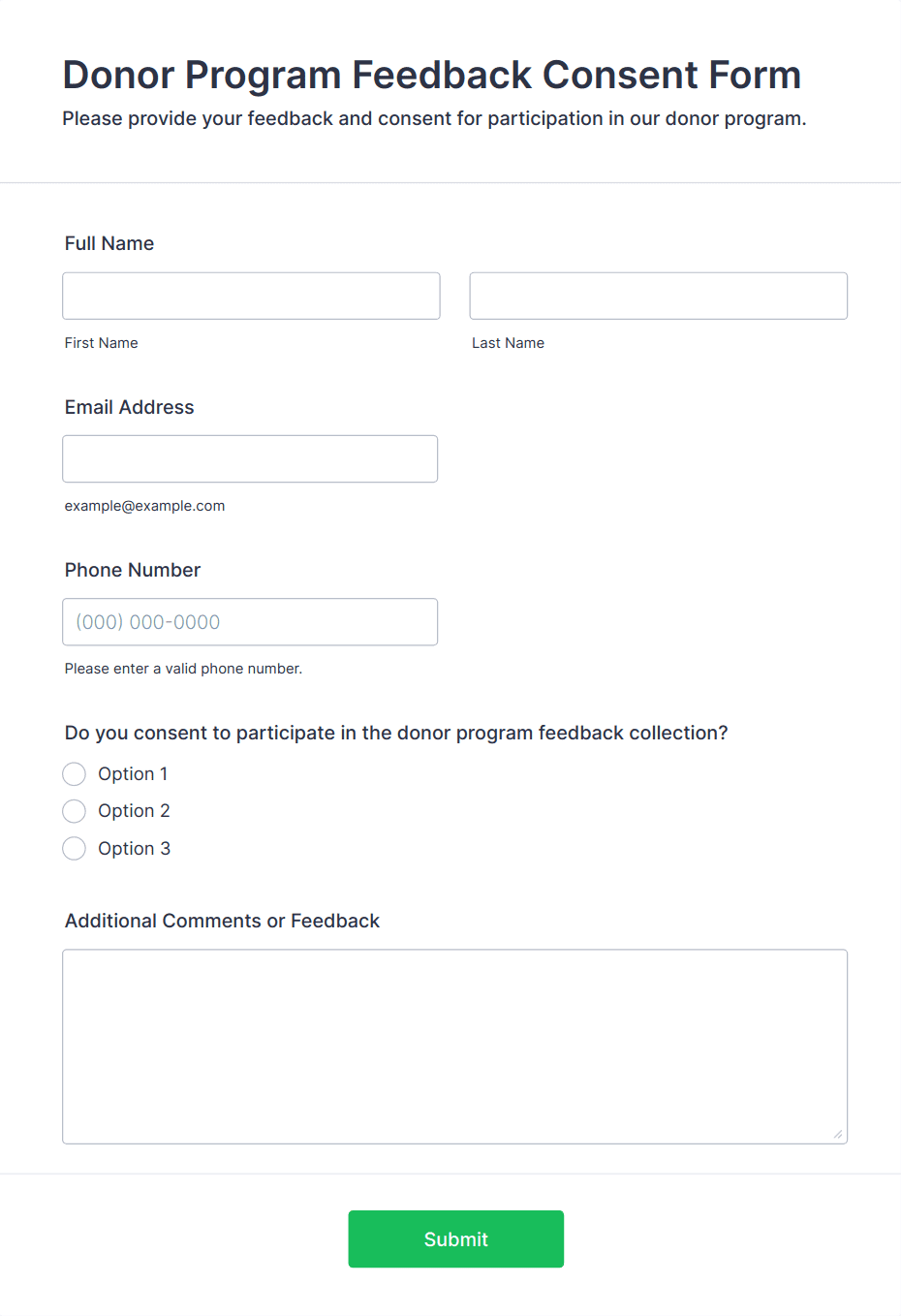Click the Last Name sublabel text
This screenshot has height=1316, width=901.
point(508,343)
